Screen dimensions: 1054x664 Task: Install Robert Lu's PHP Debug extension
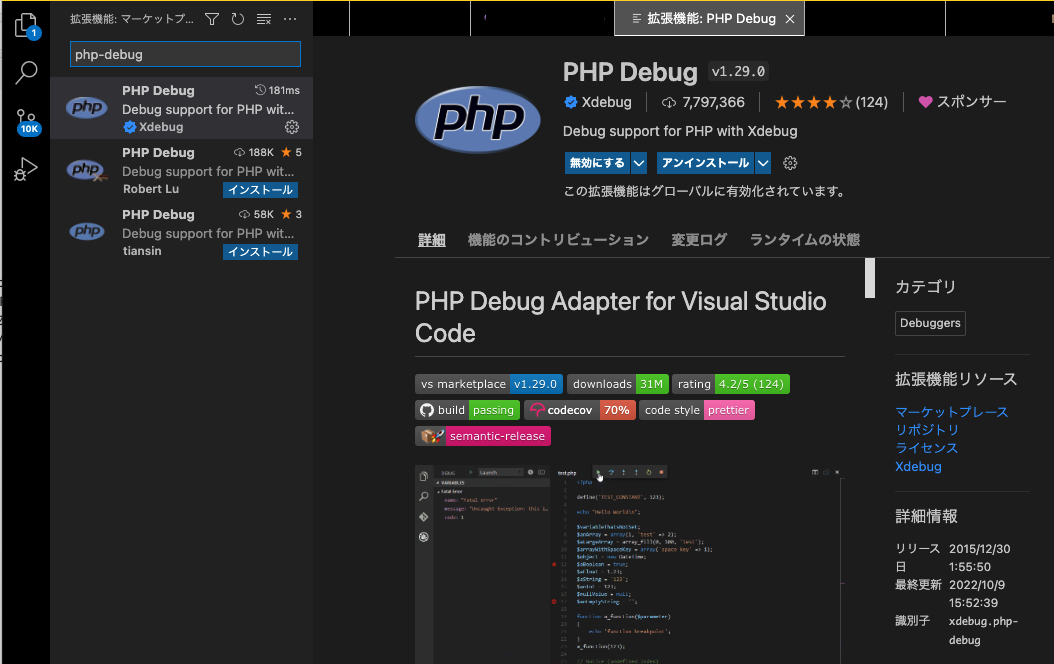click(260, 189)
